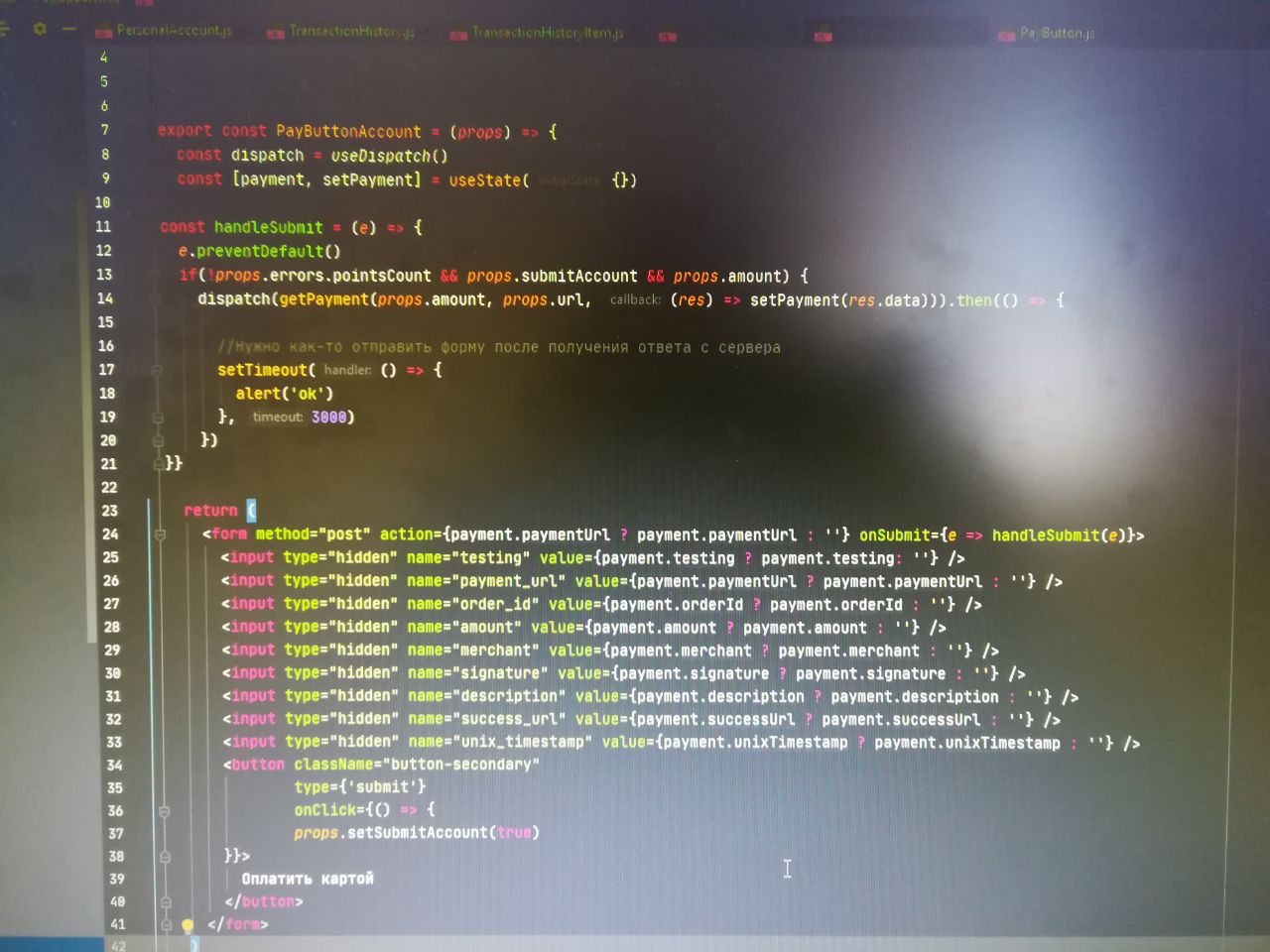This screenshot has width=1270, height=952.
Task: Click the fold end marker at line 38
Action: 165,856
